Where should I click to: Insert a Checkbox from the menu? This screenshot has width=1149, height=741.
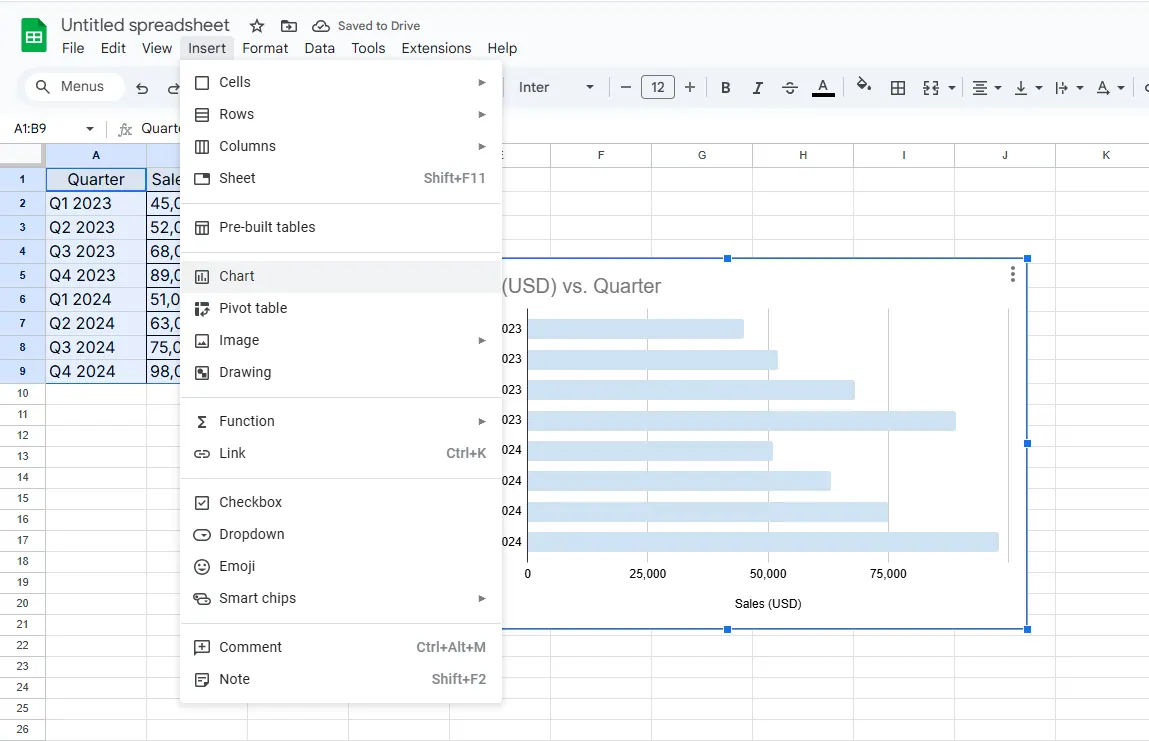point(250,502)
